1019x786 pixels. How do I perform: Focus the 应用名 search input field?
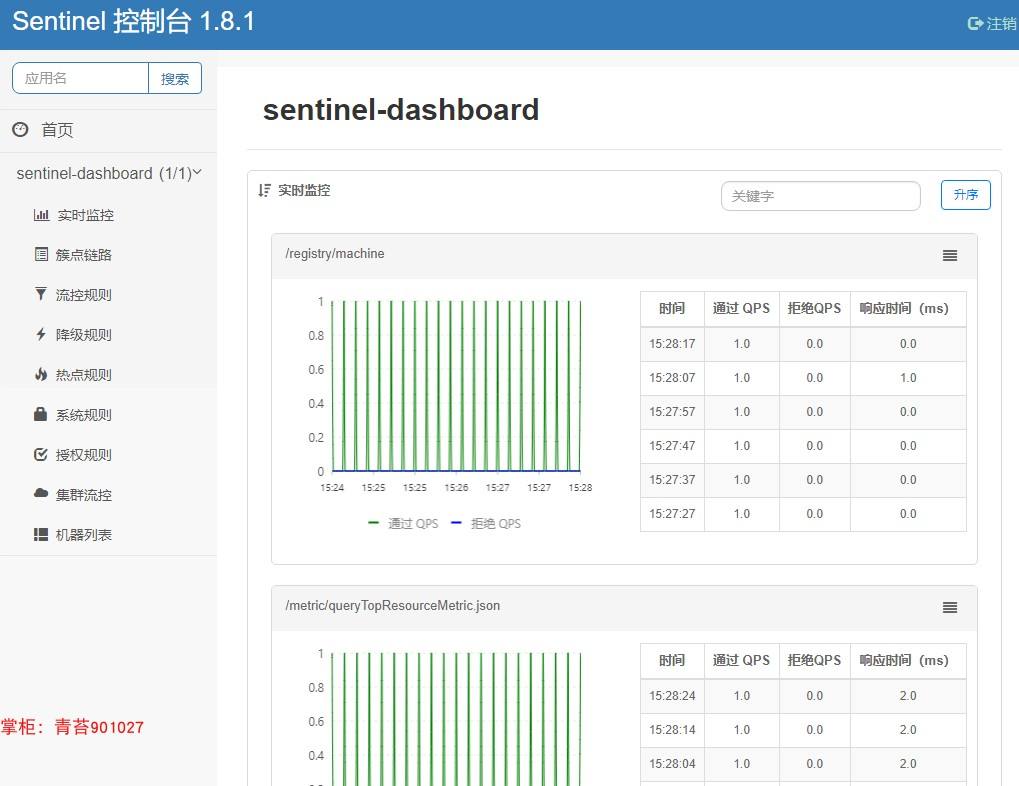coord(81,79)
